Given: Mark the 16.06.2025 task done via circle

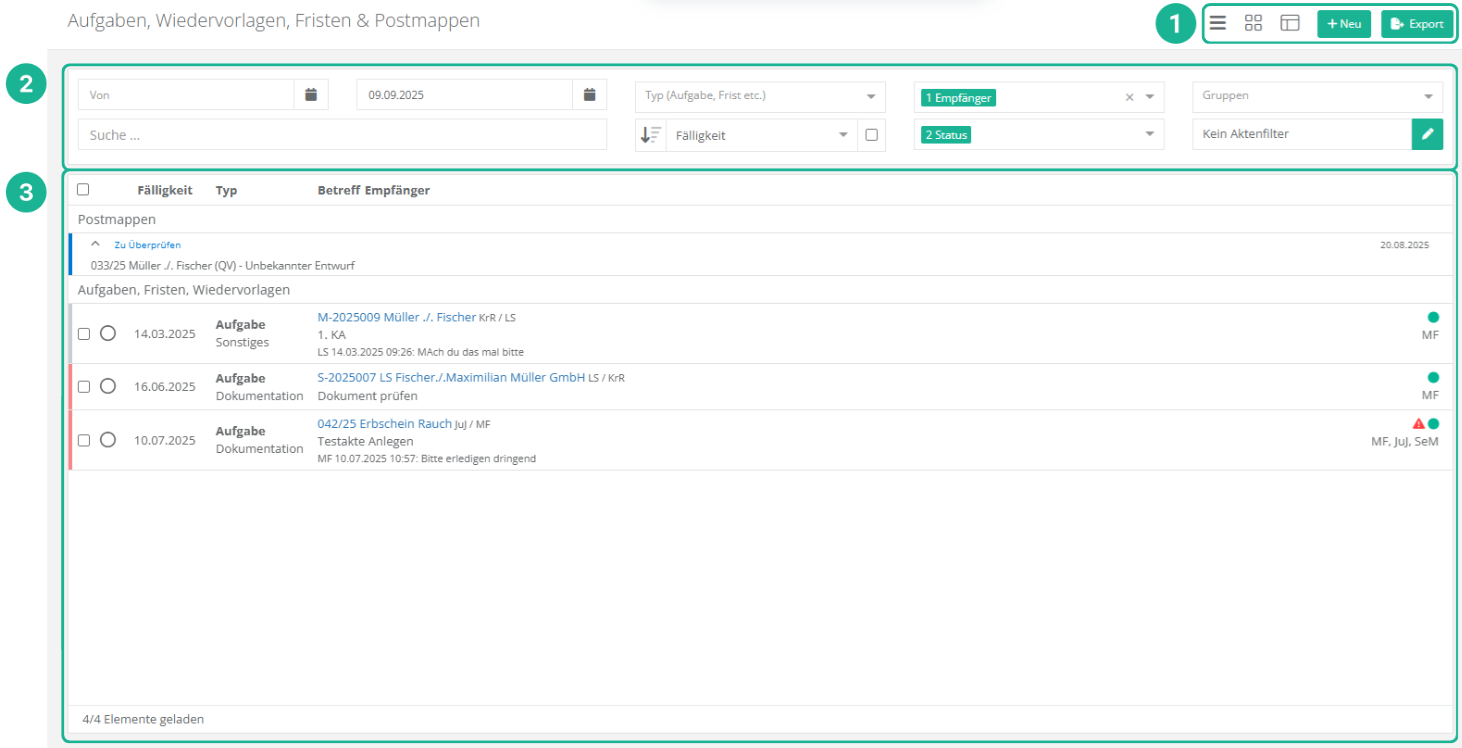Looking at the screenshot, I should pyautogui.click(x=108, y=386).
